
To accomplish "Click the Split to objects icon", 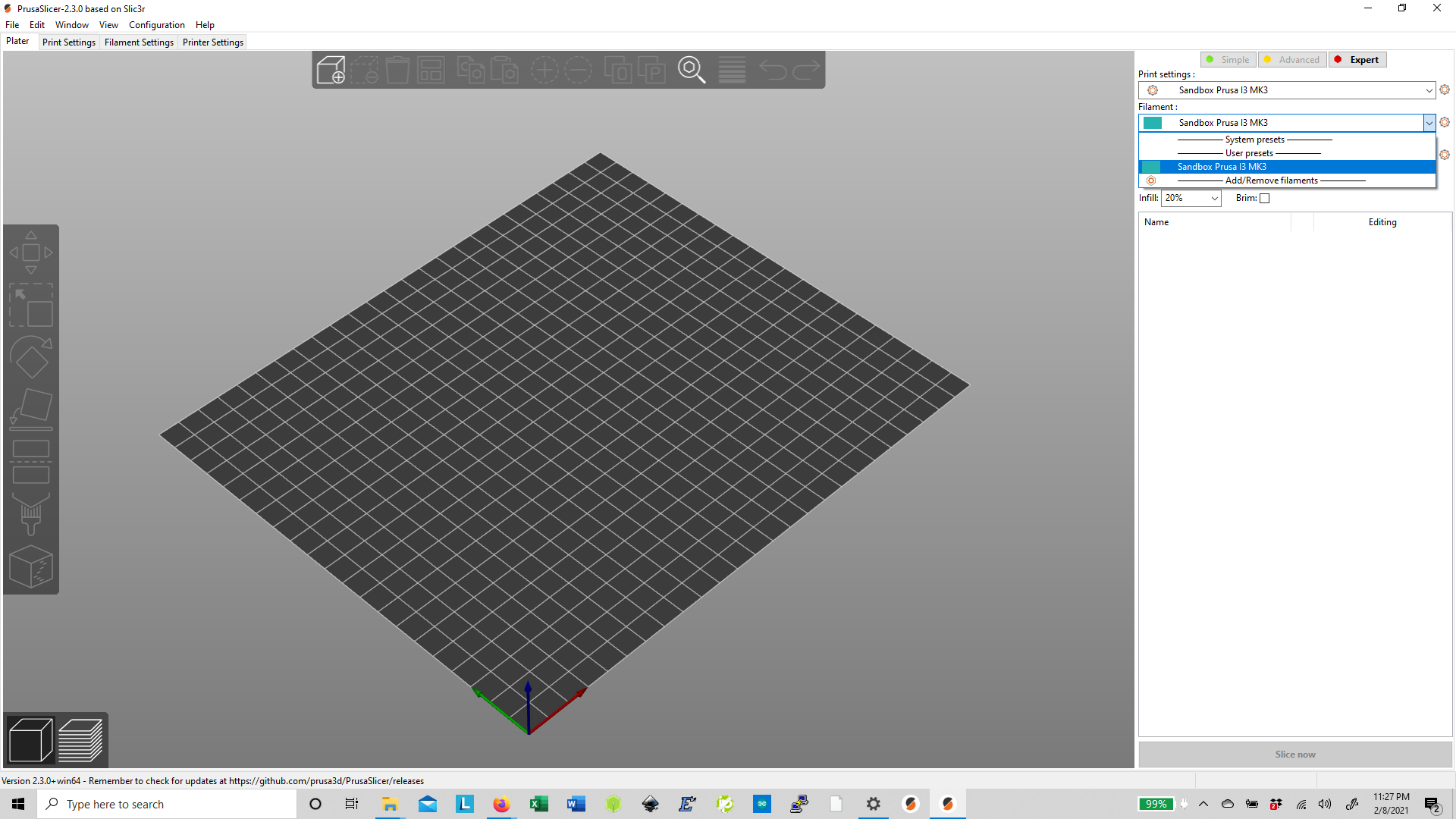I will (618, 70).
